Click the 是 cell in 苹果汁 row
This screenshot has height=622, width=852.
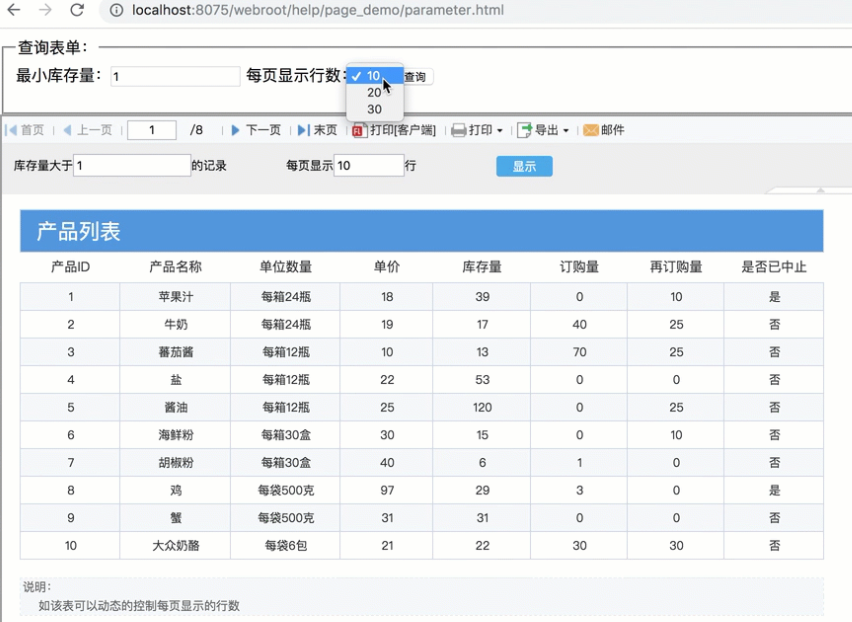point(774,297)
